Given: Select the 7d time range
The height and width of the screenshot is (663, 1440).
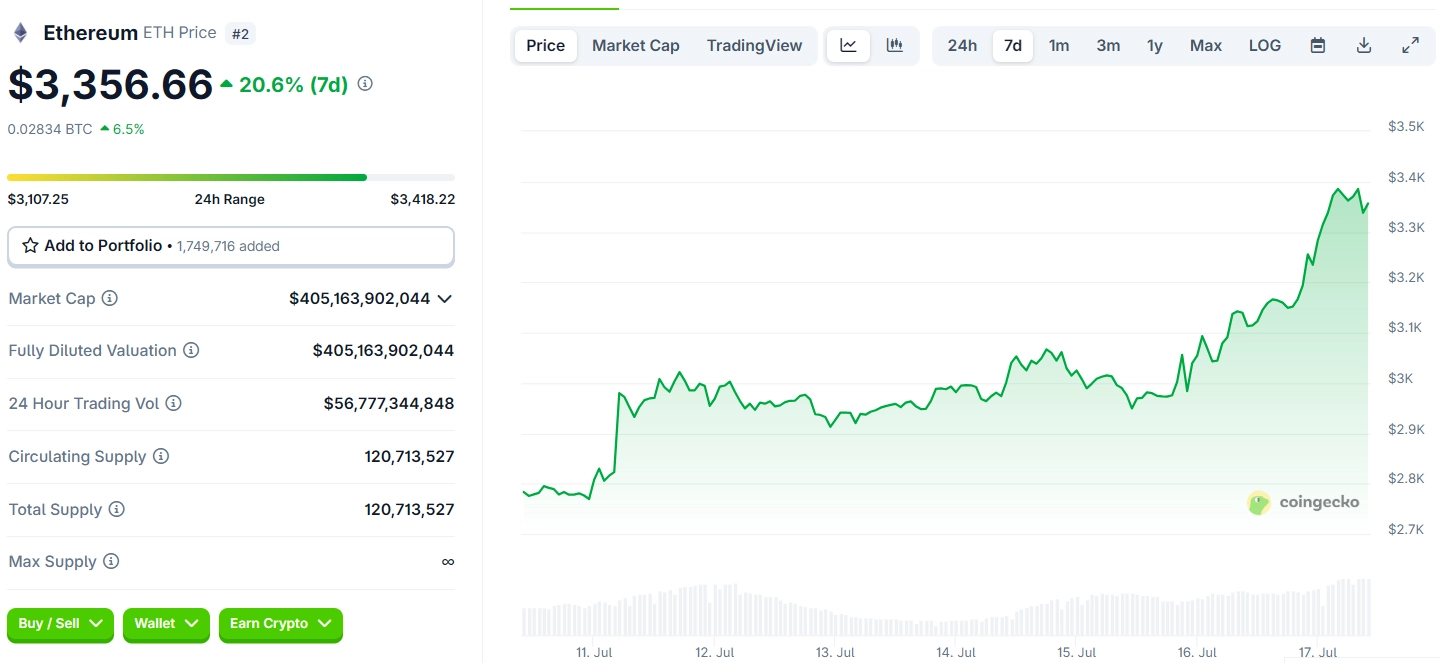Looking at the screenshot, I should [x=1013, y=45].
